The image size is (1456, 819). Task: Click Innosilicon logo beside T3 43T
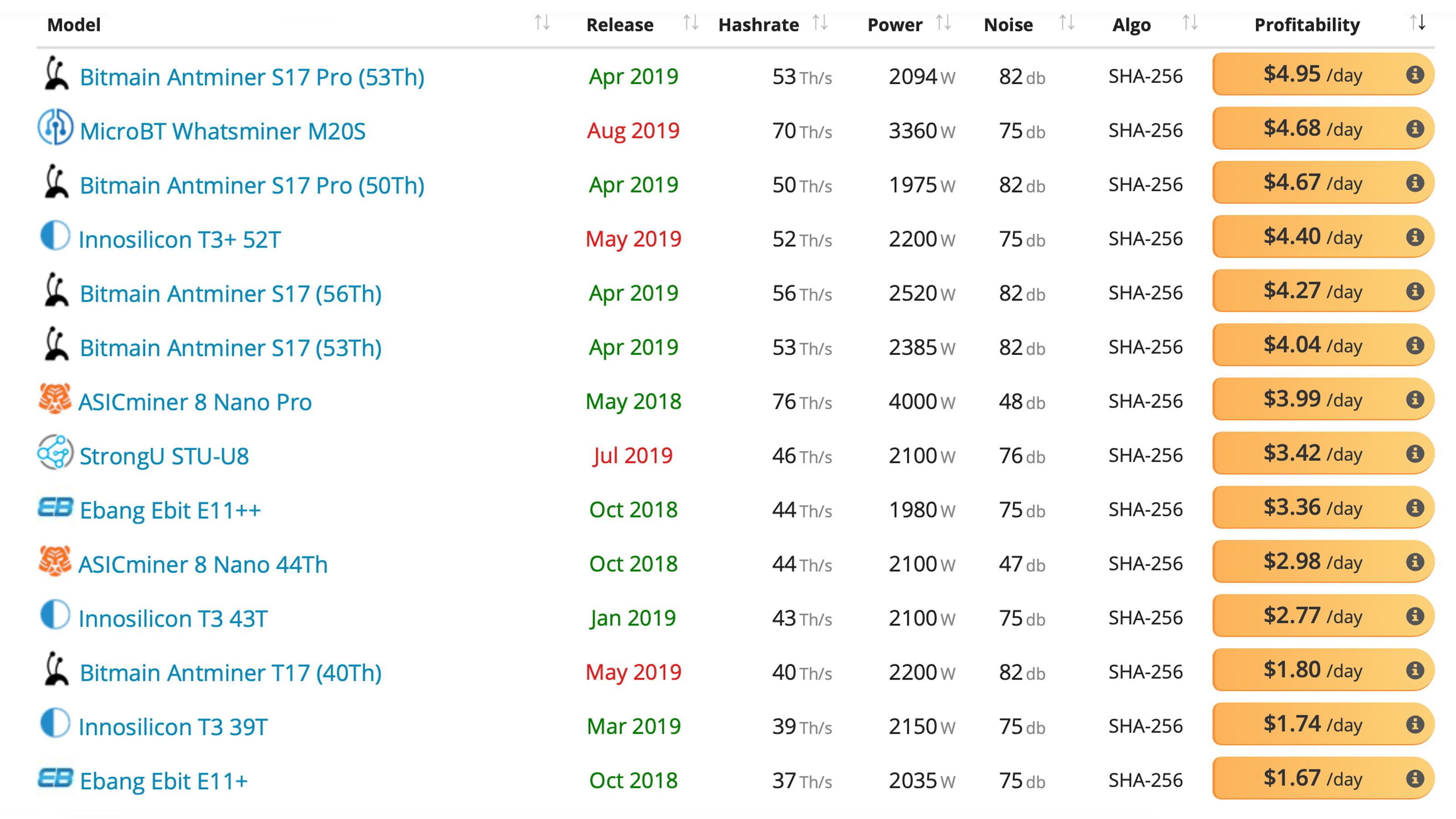pyautogui.click(x=55, y=615)
